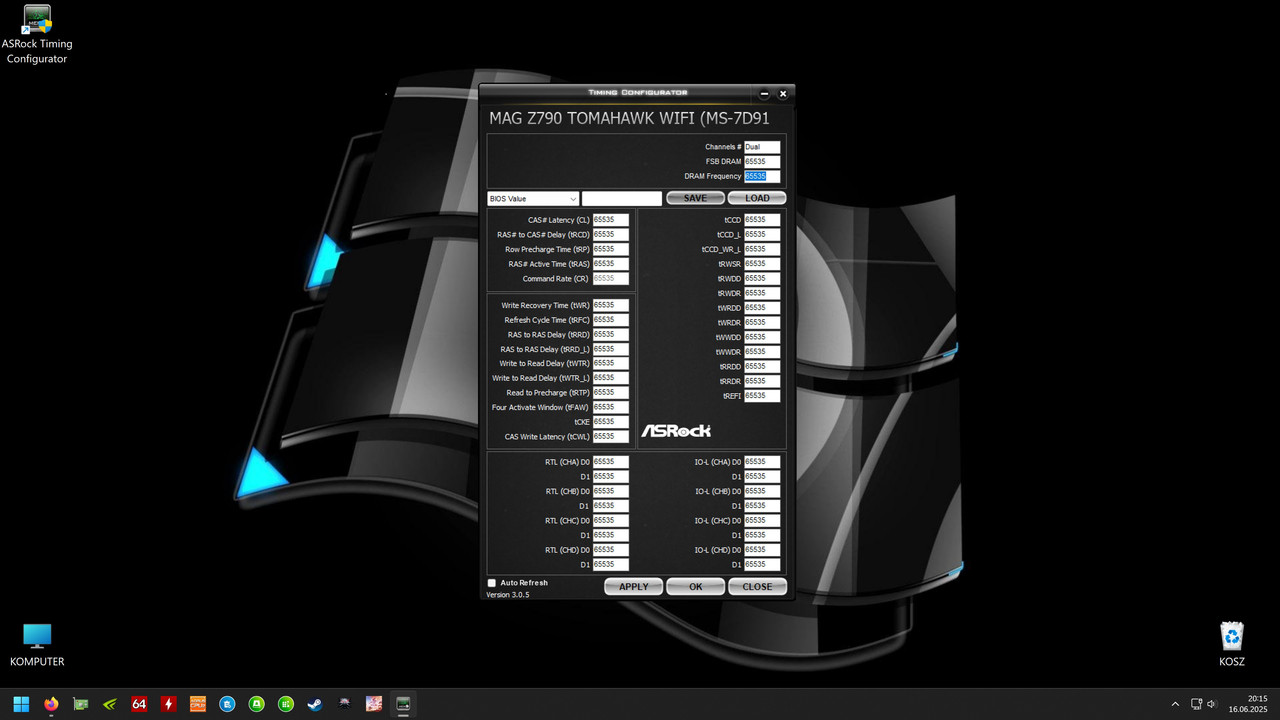
Task: Open the Windows Start menu
Action: (x=21, y=704)
